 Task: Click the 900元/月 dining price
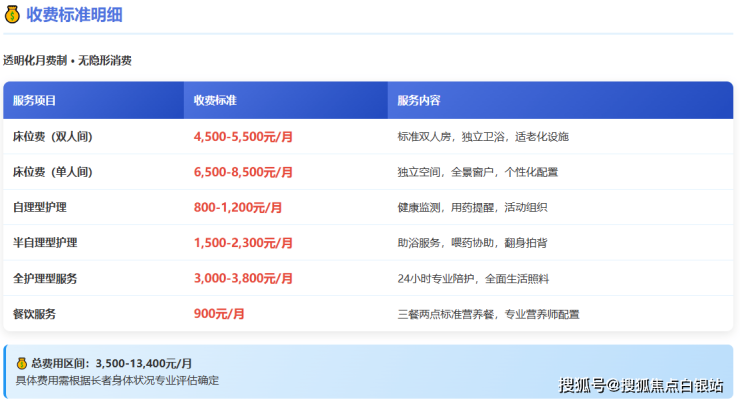point(219,314)
